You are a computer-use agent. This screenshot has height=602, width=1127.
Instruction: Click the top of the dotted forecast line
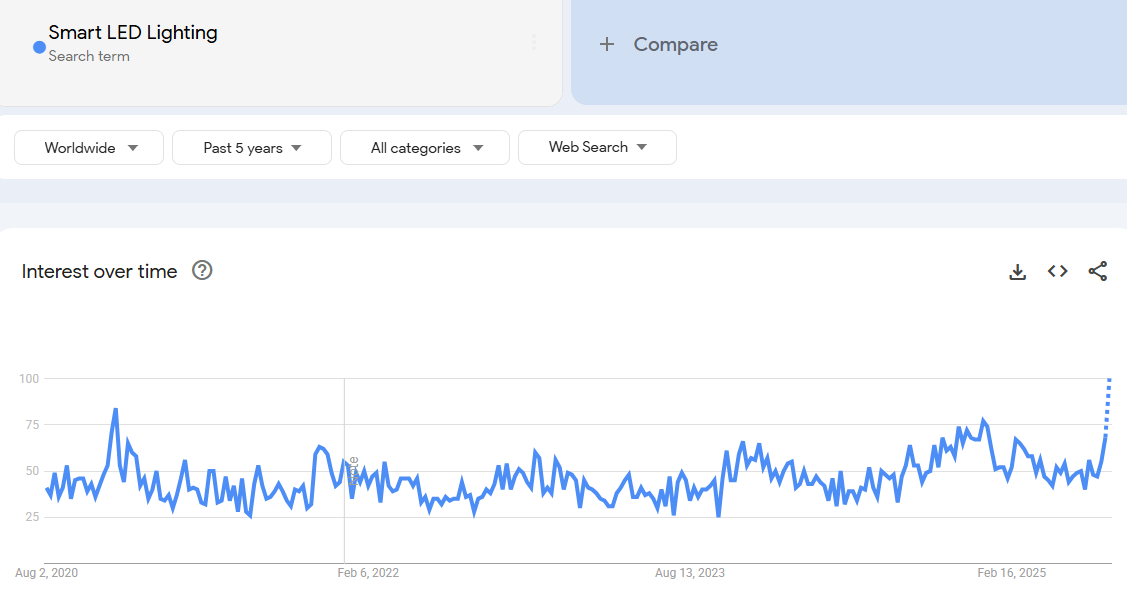(x=1109, y=381)
